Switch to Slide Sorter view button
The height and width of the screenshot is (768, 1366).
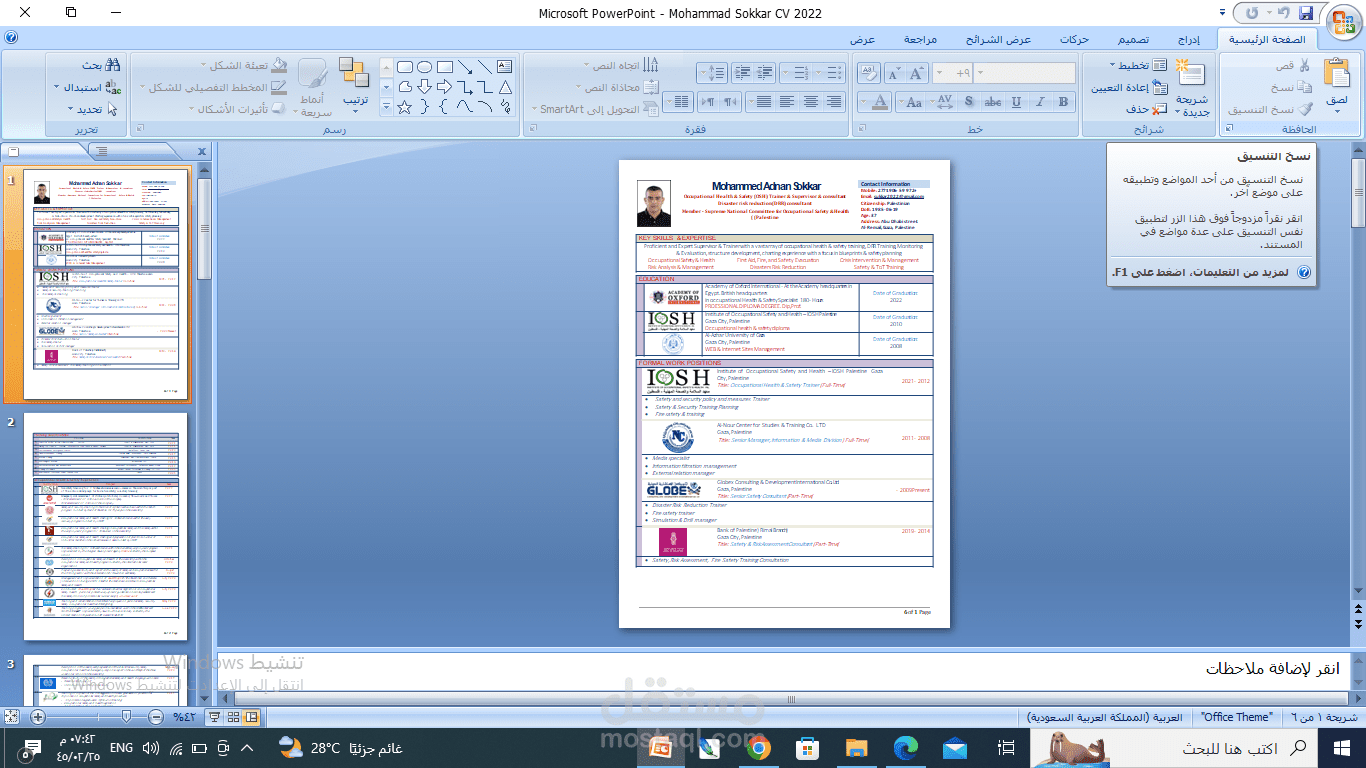click(x=233, y=717)
